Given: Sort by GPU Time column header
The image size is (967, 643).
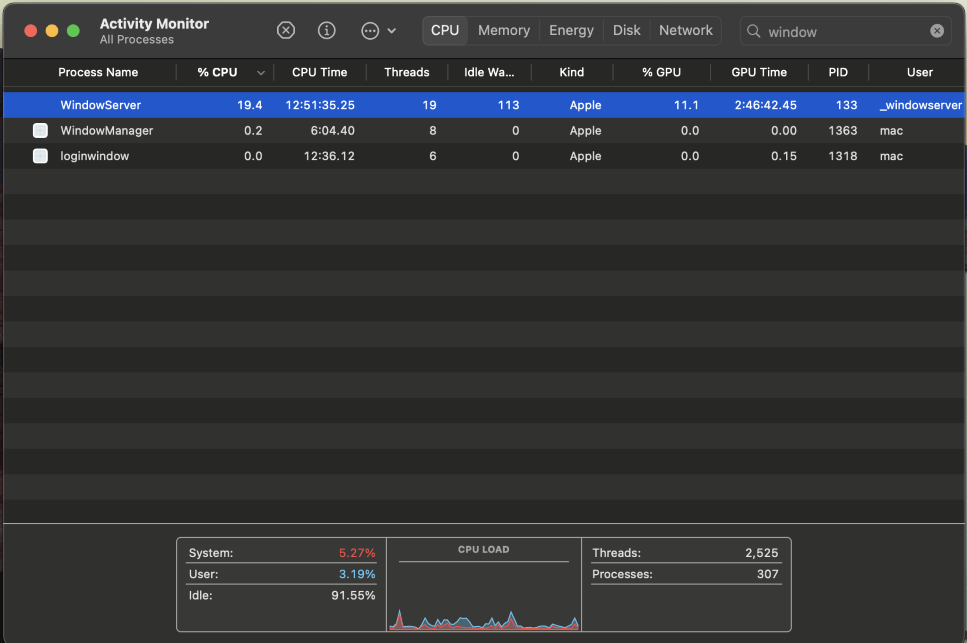Looking at the screenshot, I should [x=759, y=72].
